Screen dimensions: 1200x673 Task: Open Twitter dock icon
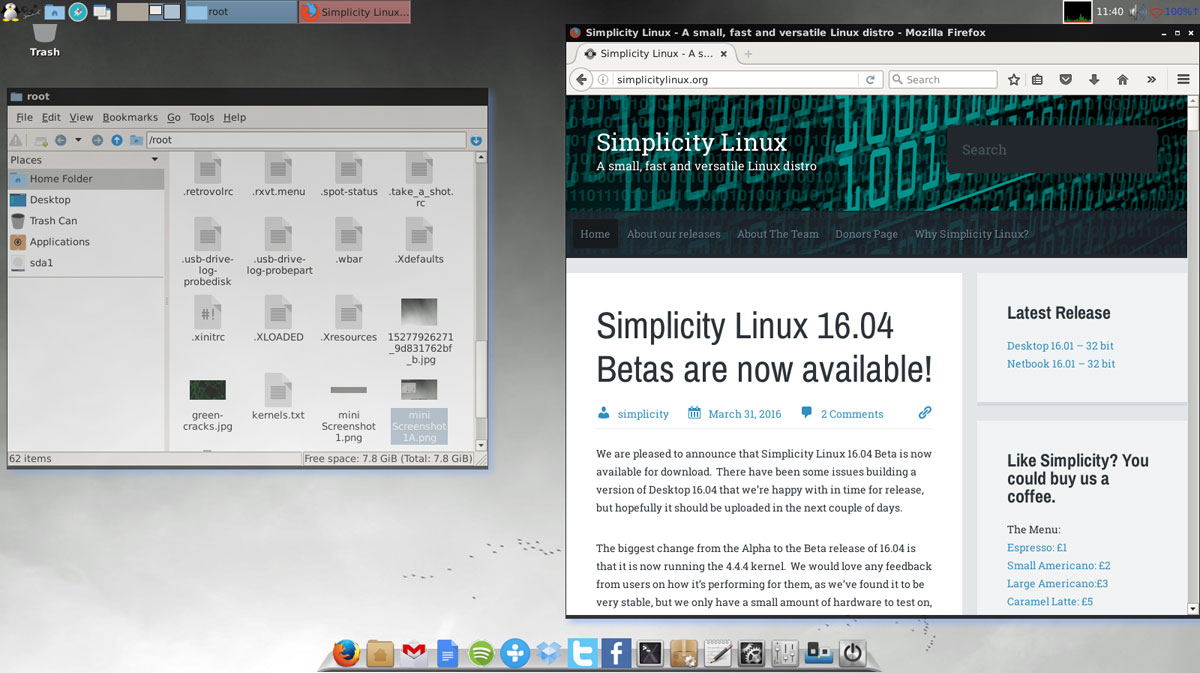coord(582,654)
